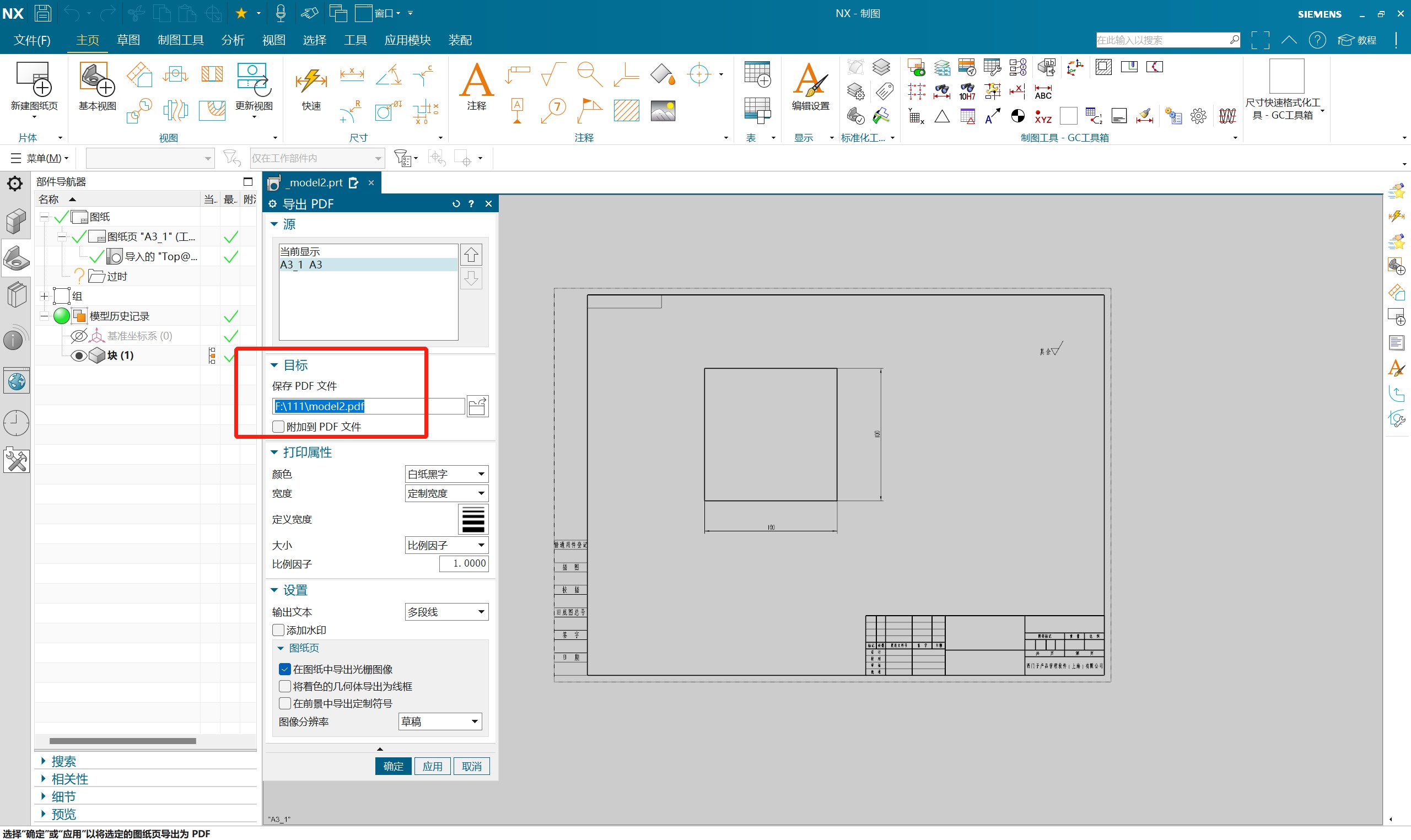Screen dimensions: 1411x840
Task: Select A3_1 A3 sheet in source list
Action: coord(368,265)
